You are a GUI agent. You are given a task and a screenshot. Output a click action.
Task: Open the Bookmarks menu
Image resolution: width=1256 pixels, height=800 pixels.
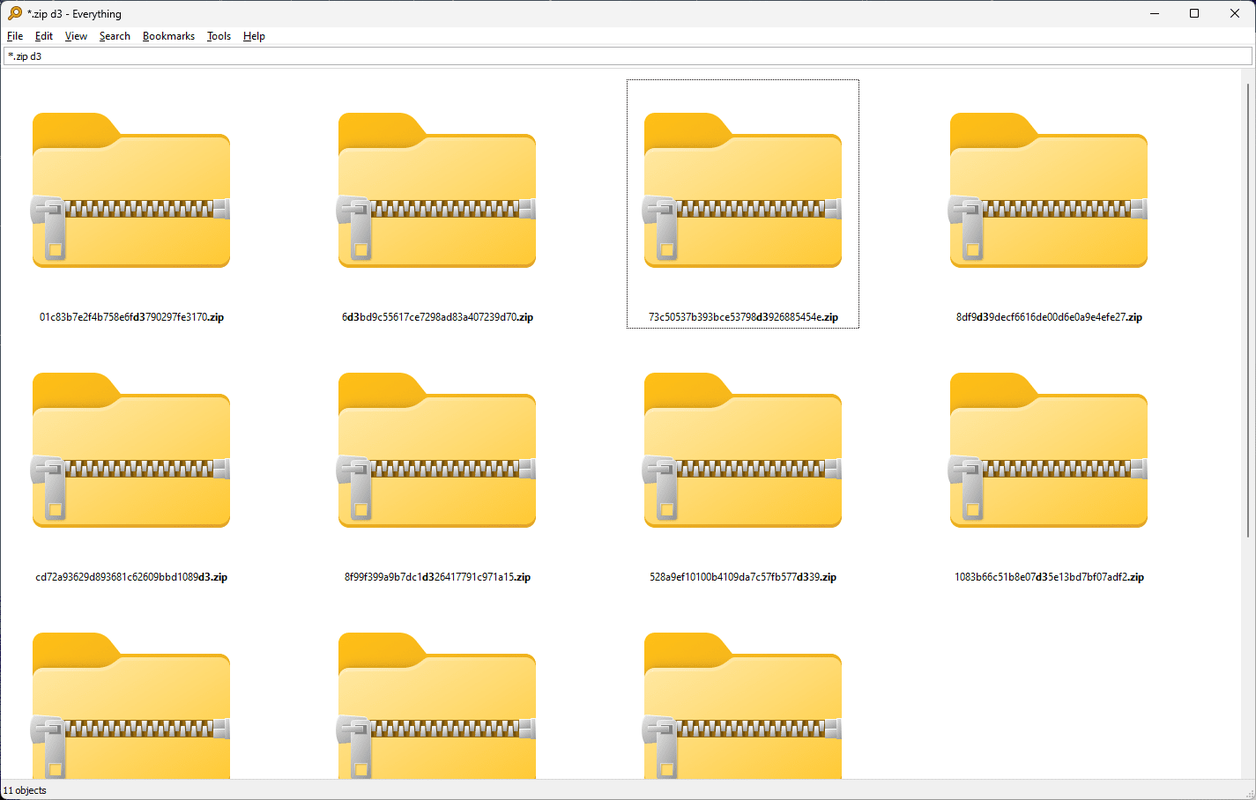[x=169, y=36]
